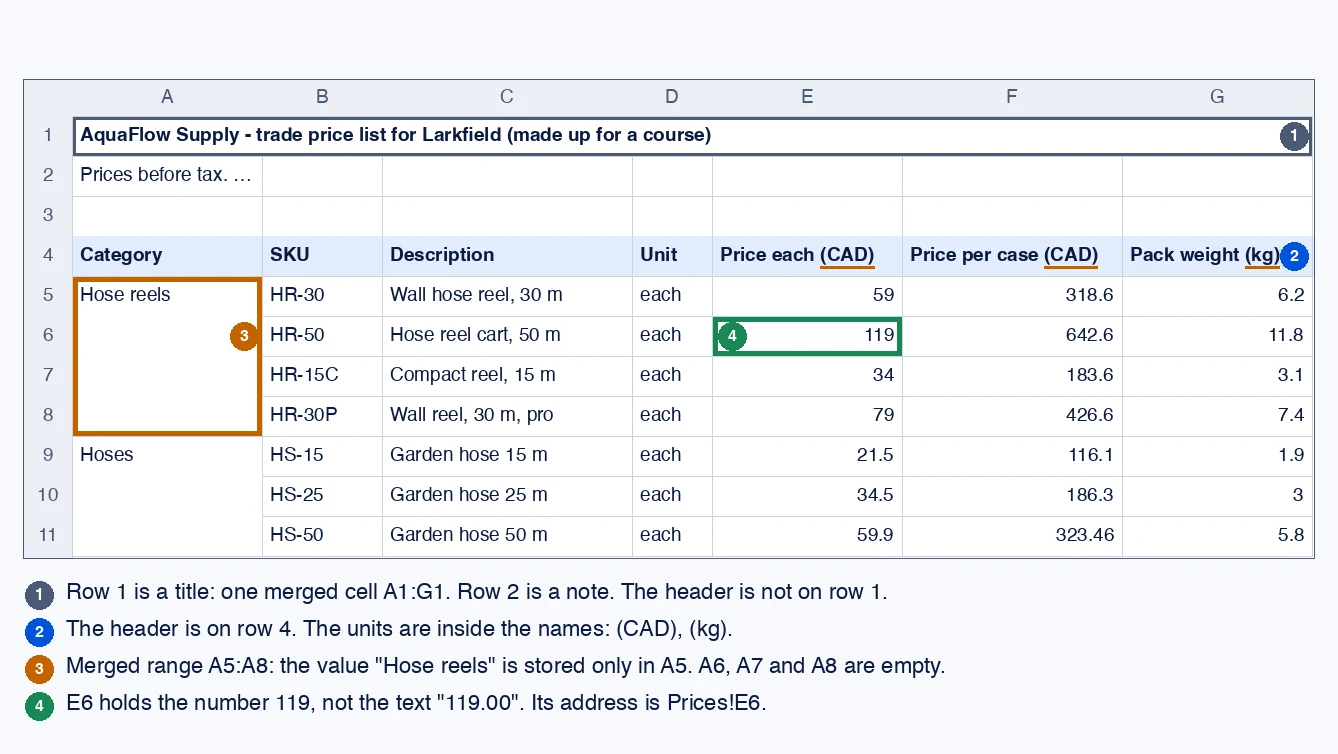This screenshot has width=1338, height=754.
Task: Select column E header
Action: (807, 97)
